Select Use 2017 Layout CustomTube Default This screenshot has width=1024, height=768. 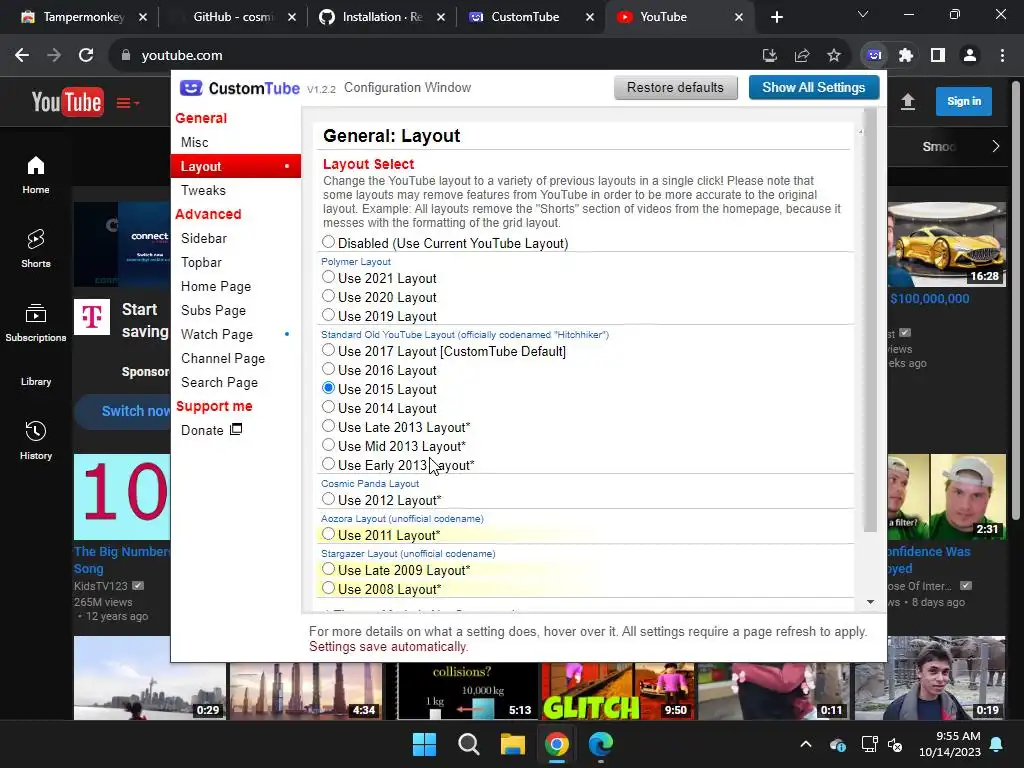pyautogui.click(x=328, y=351)
